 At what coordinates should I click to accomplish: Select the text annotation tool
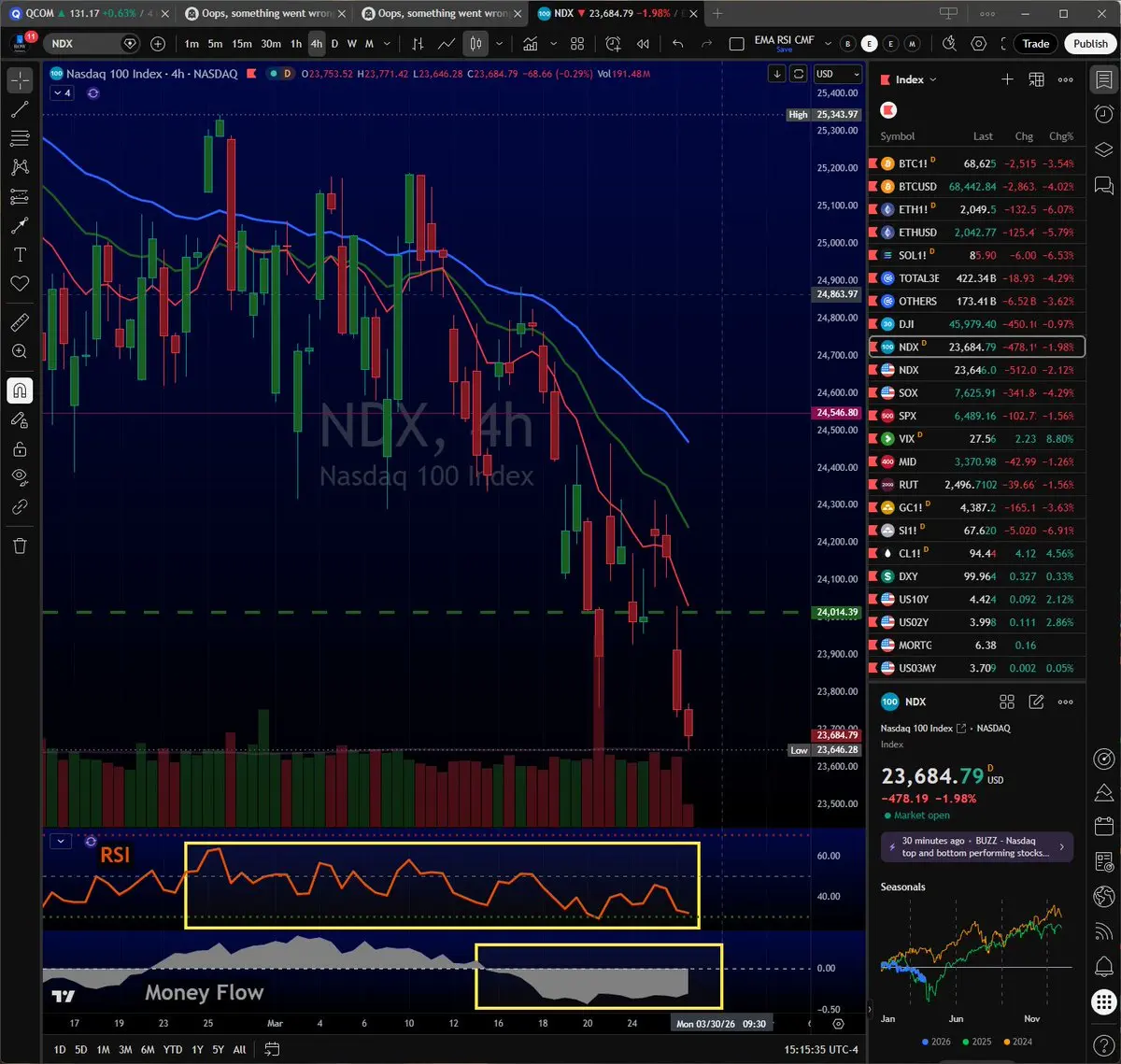point(20,254)
